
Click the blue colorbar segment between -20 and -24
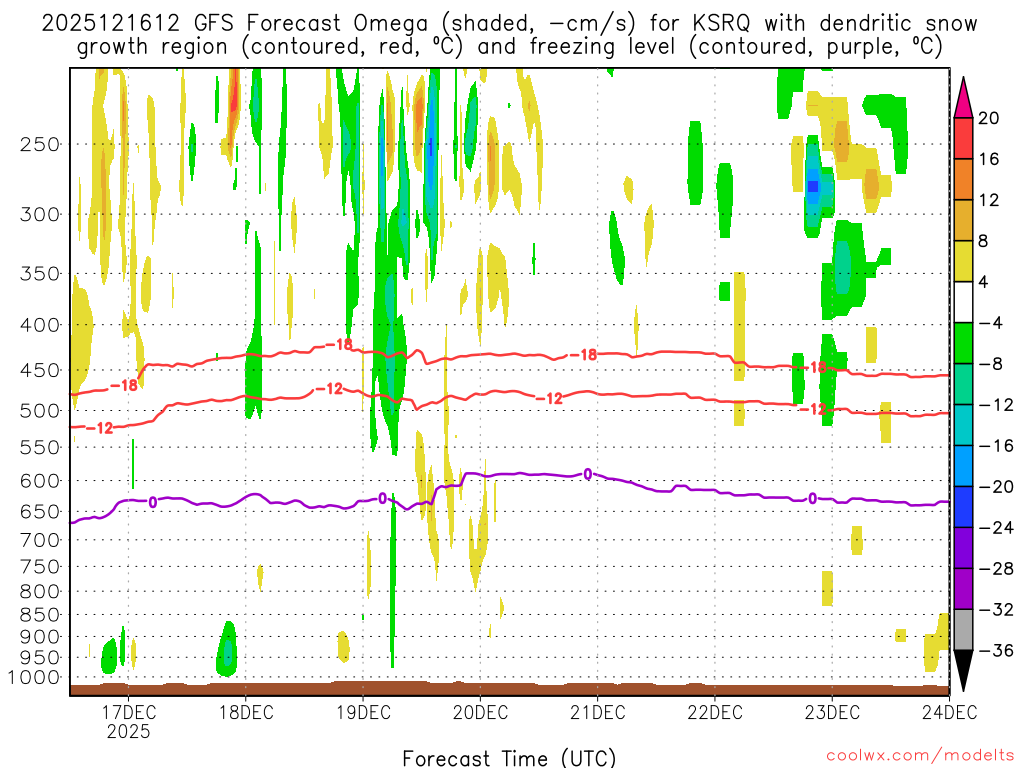coord(963,507)
